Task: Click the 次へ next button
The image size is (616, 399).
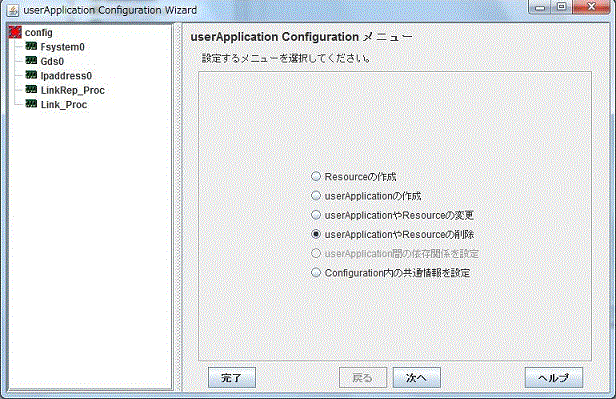Action: [x=416, y=377]
